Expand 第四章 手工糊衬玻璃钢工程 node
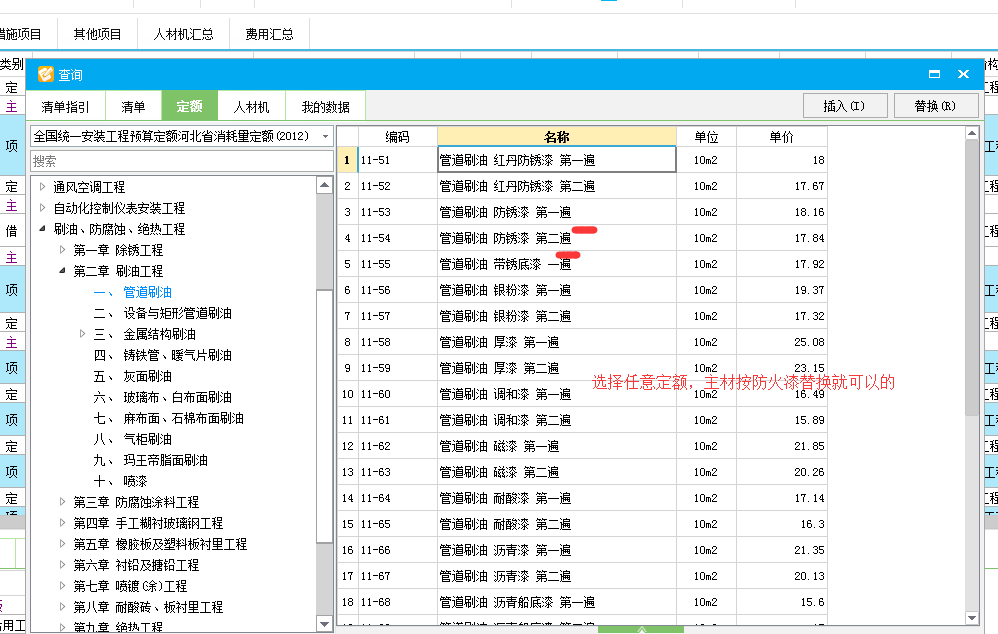This screenshot has height=634, width=998. coord(62,523)
